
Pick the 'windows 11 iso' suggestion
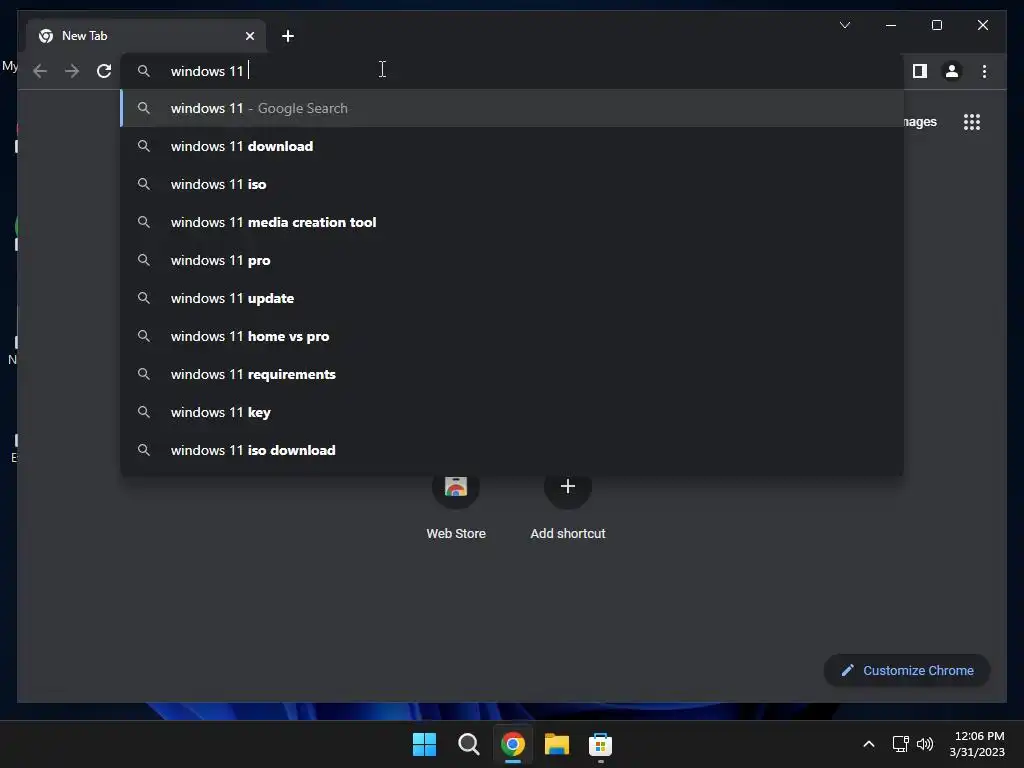(x=513, y=184)
